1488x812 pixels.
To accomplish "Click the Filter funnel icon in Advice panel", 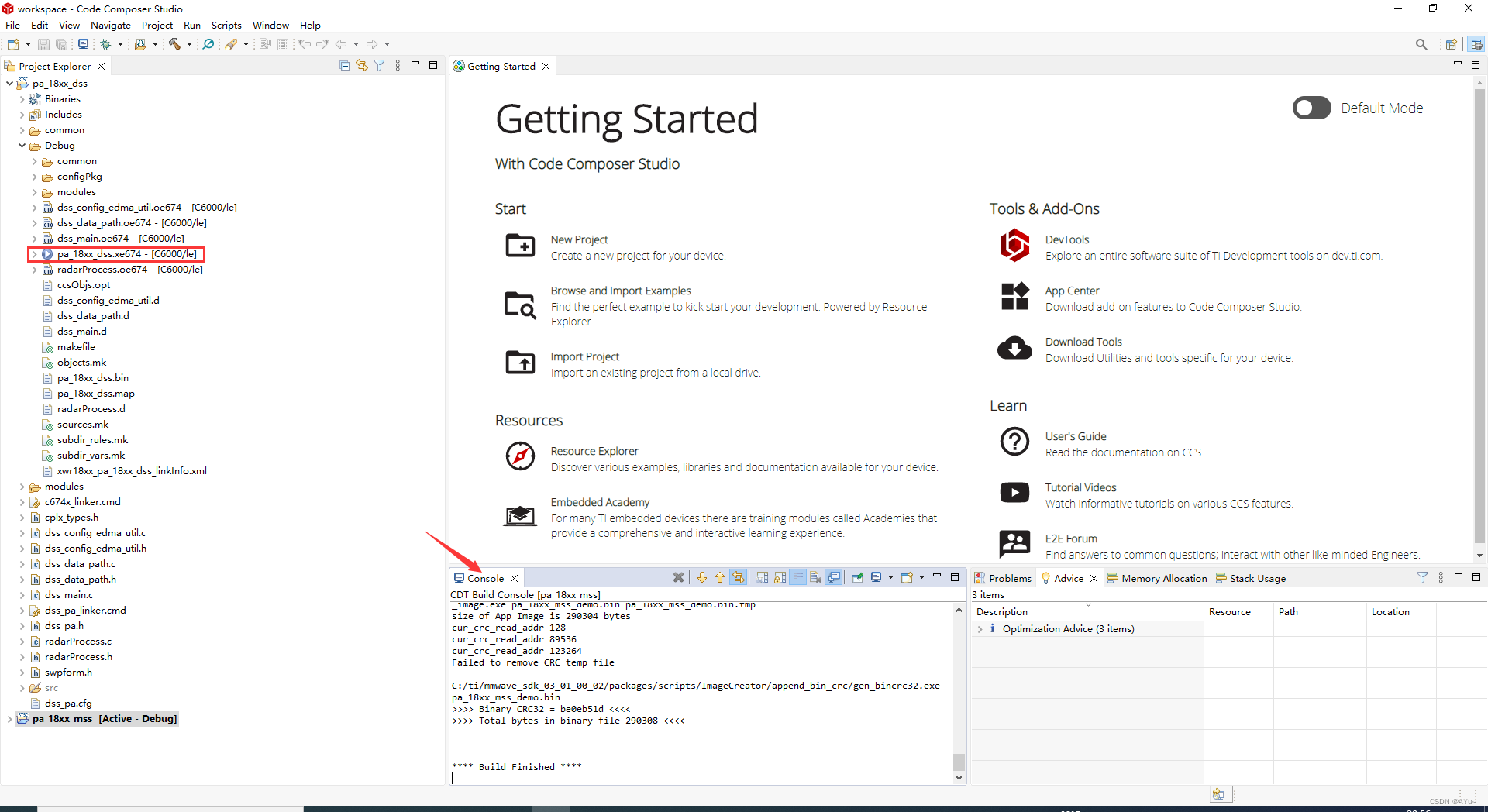I will 1422,577.
